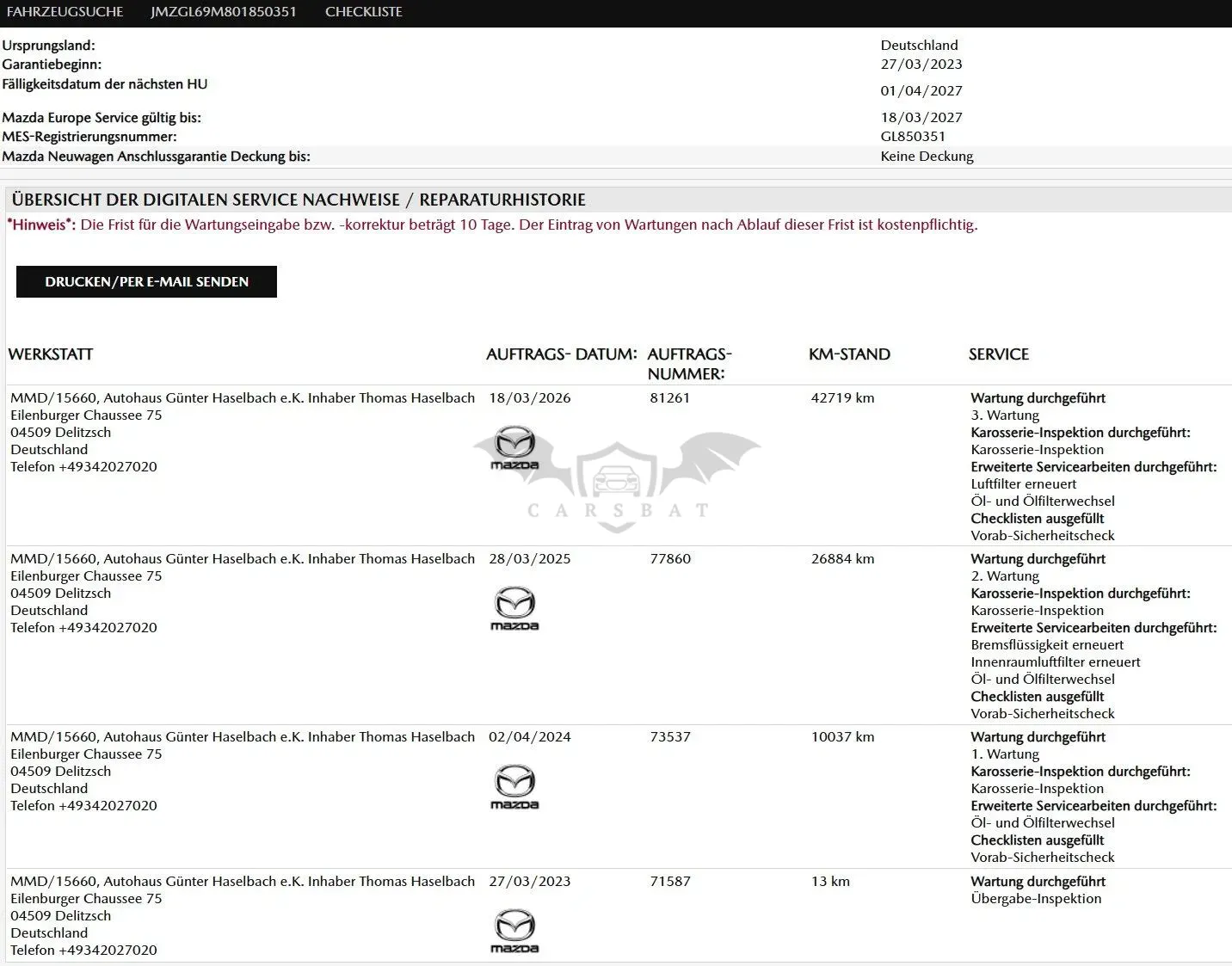Click next HU due date 01/04/2027

pos(921,90)
